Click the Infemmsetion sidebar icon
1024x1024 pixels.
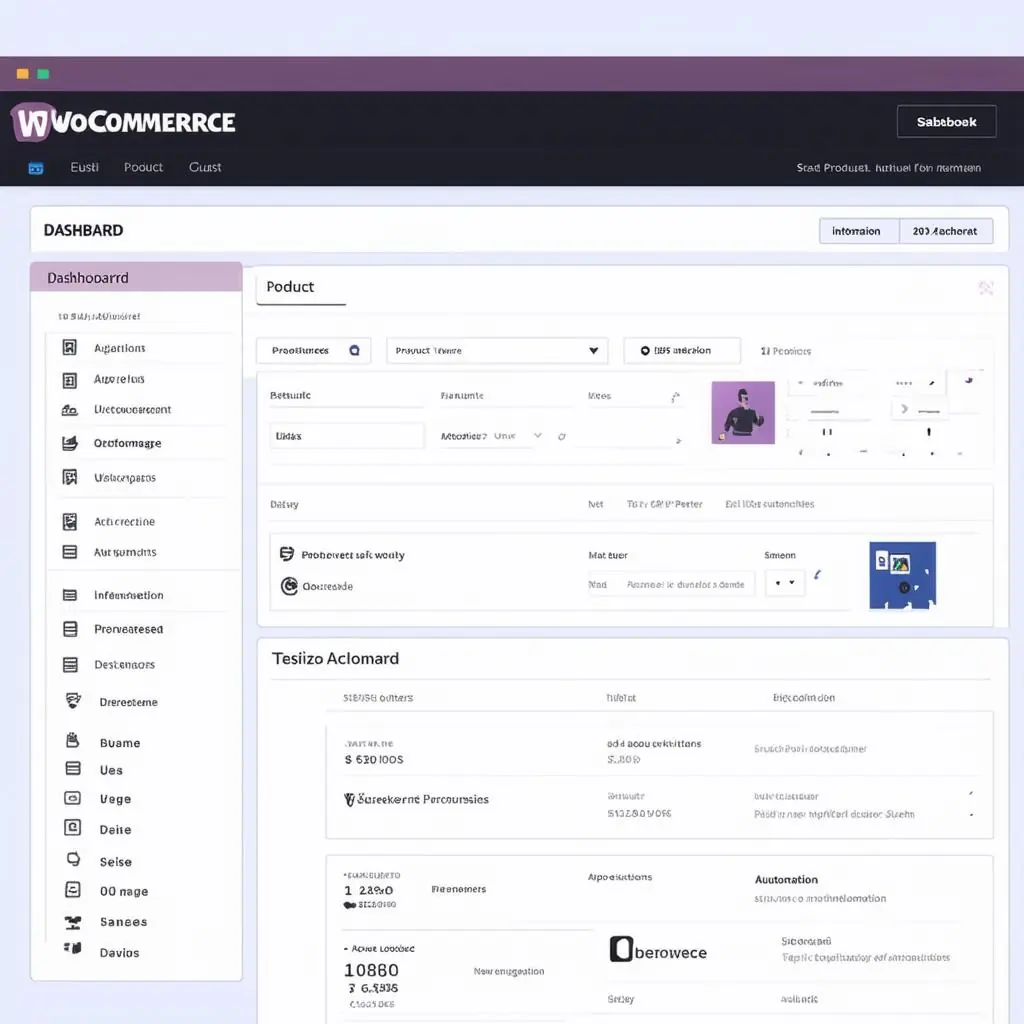70,595
